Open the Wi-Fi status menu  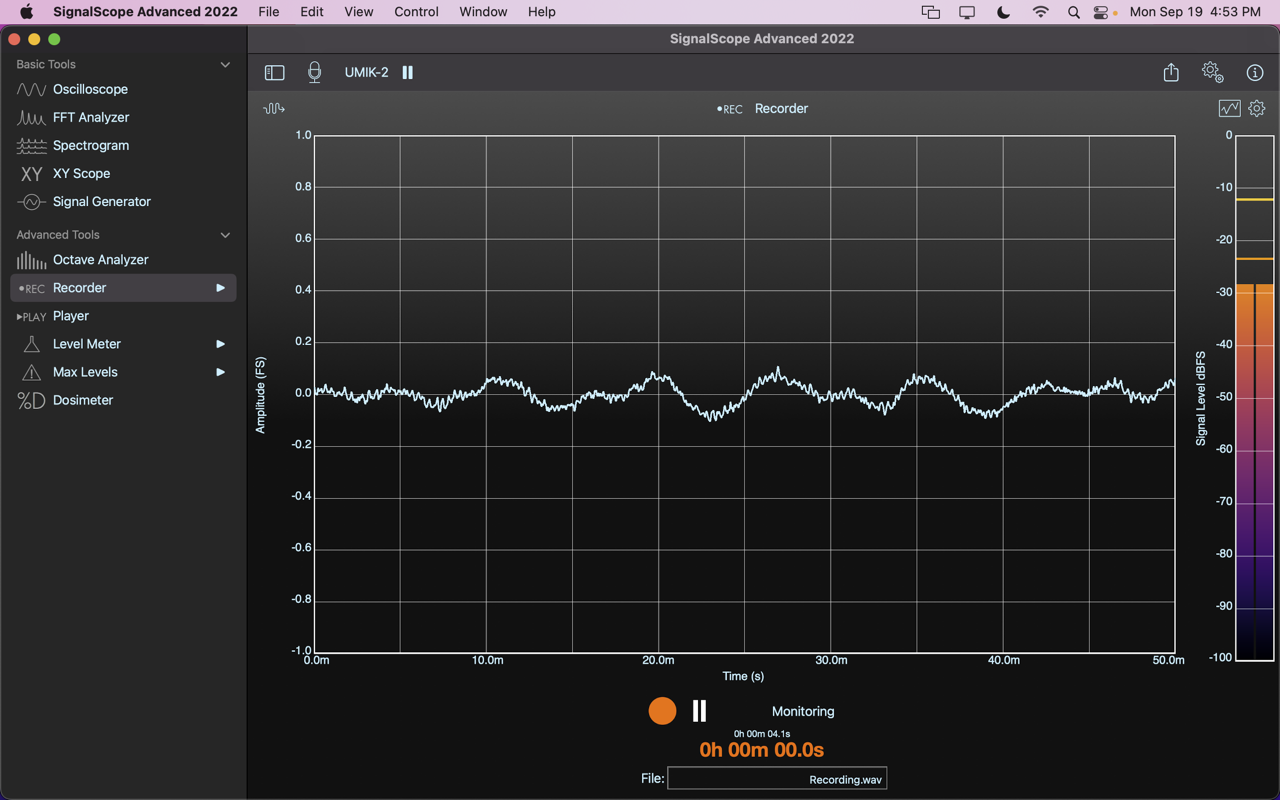point(1040,12)
